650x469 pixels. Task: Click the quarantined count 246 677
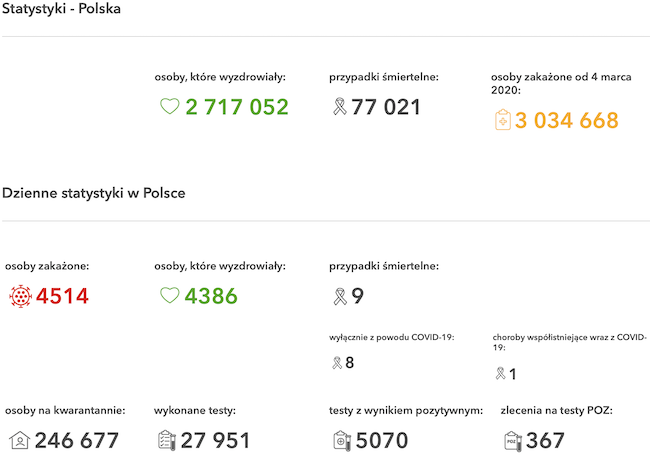pyautogui.click(x=77, y=440)
